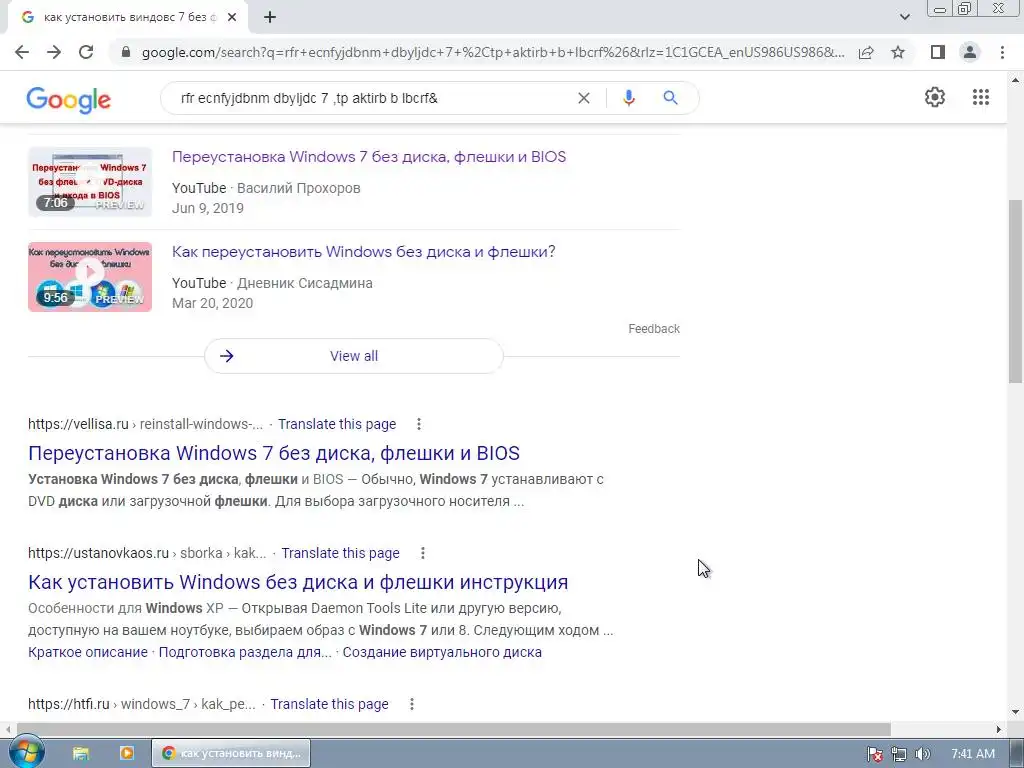Open the Windows Start menu
The image size is (1024, 768).
pyautogui.click(x=26, y=752)
